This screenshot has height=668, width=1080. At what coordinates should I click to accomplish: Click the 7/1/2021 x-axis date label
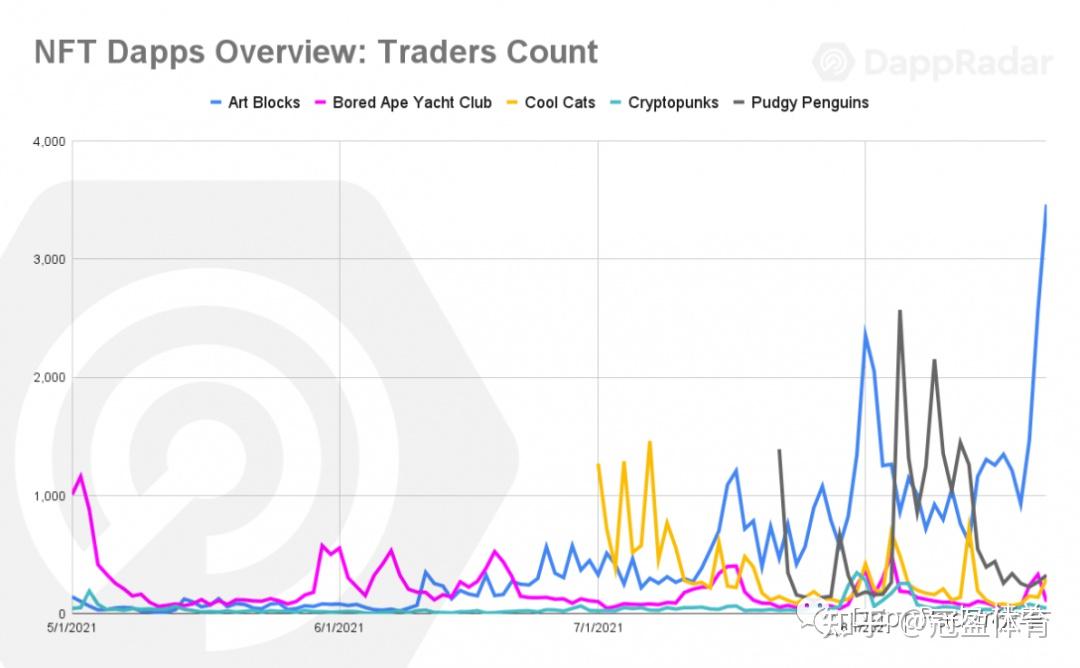598,628
